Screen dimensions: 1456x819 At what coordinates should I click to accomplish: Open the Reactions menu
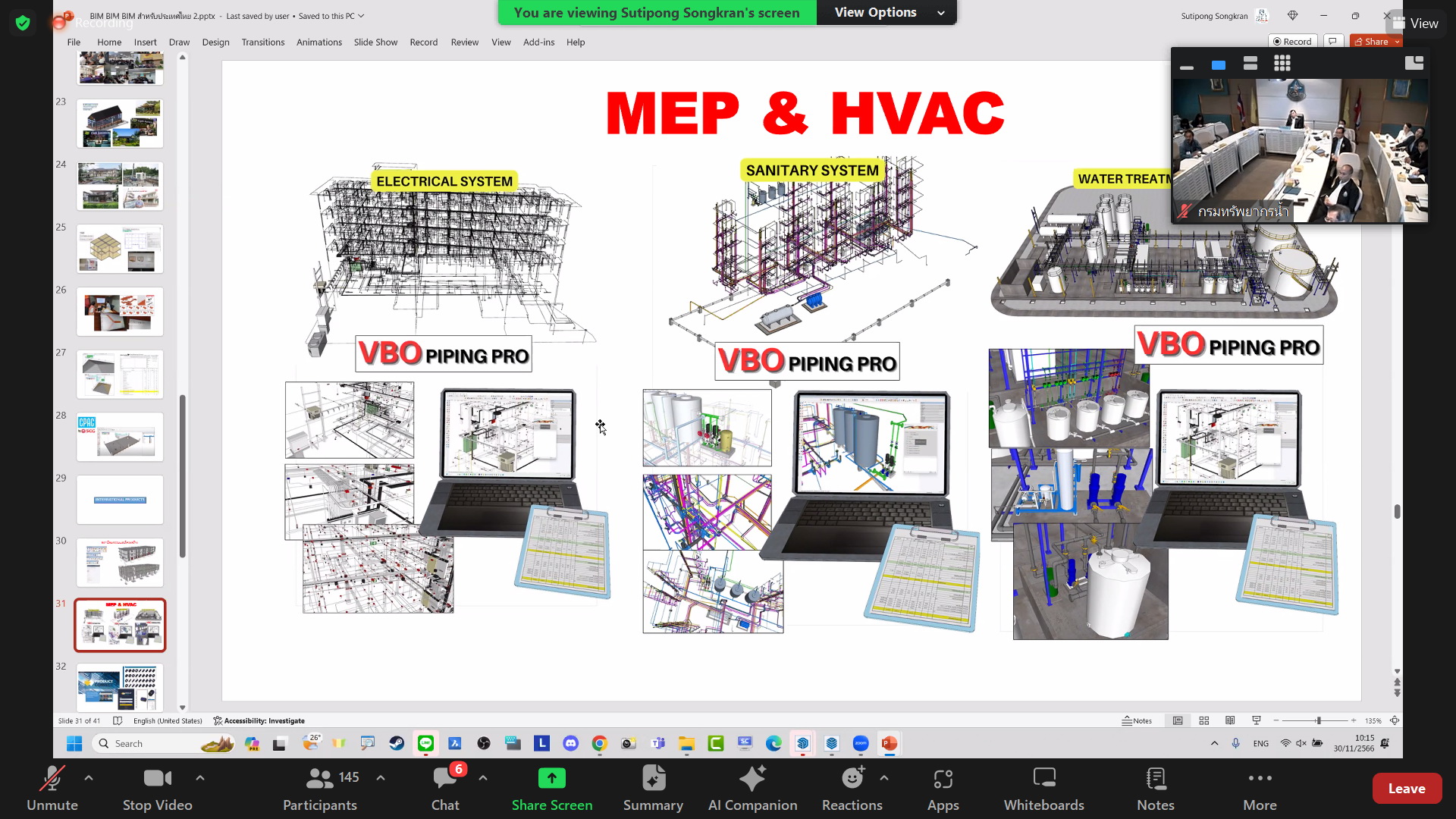852,789
